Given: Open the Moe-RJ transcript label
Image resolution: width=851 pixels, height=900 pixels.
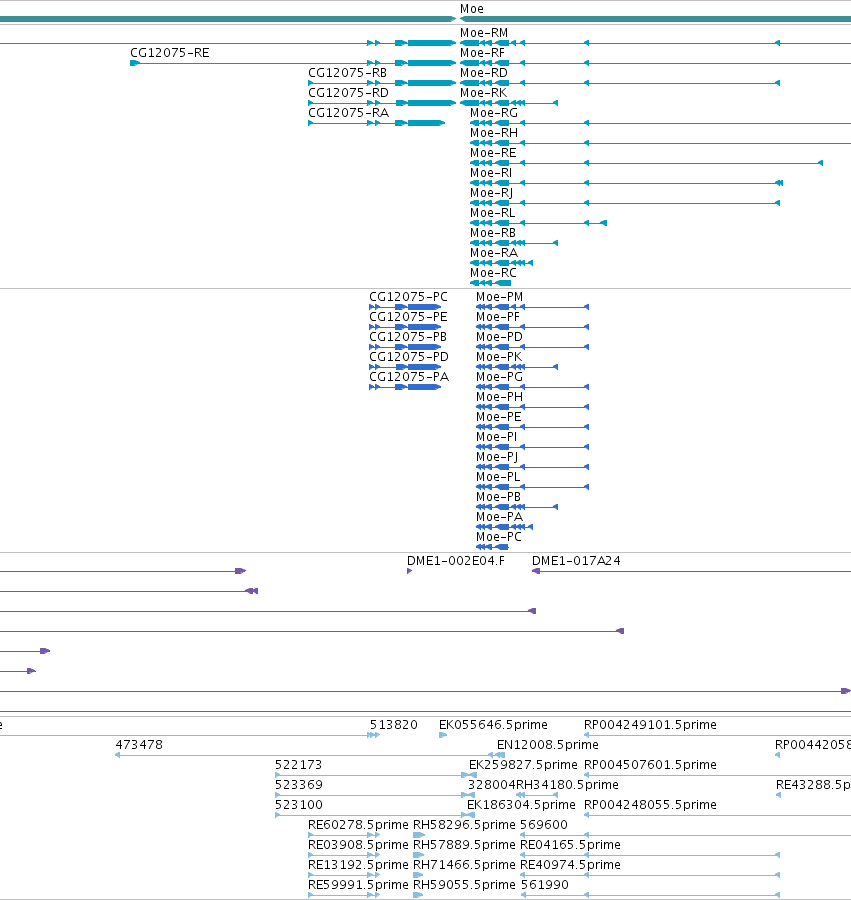Looking at the screenshot, I should pos(491,193).
